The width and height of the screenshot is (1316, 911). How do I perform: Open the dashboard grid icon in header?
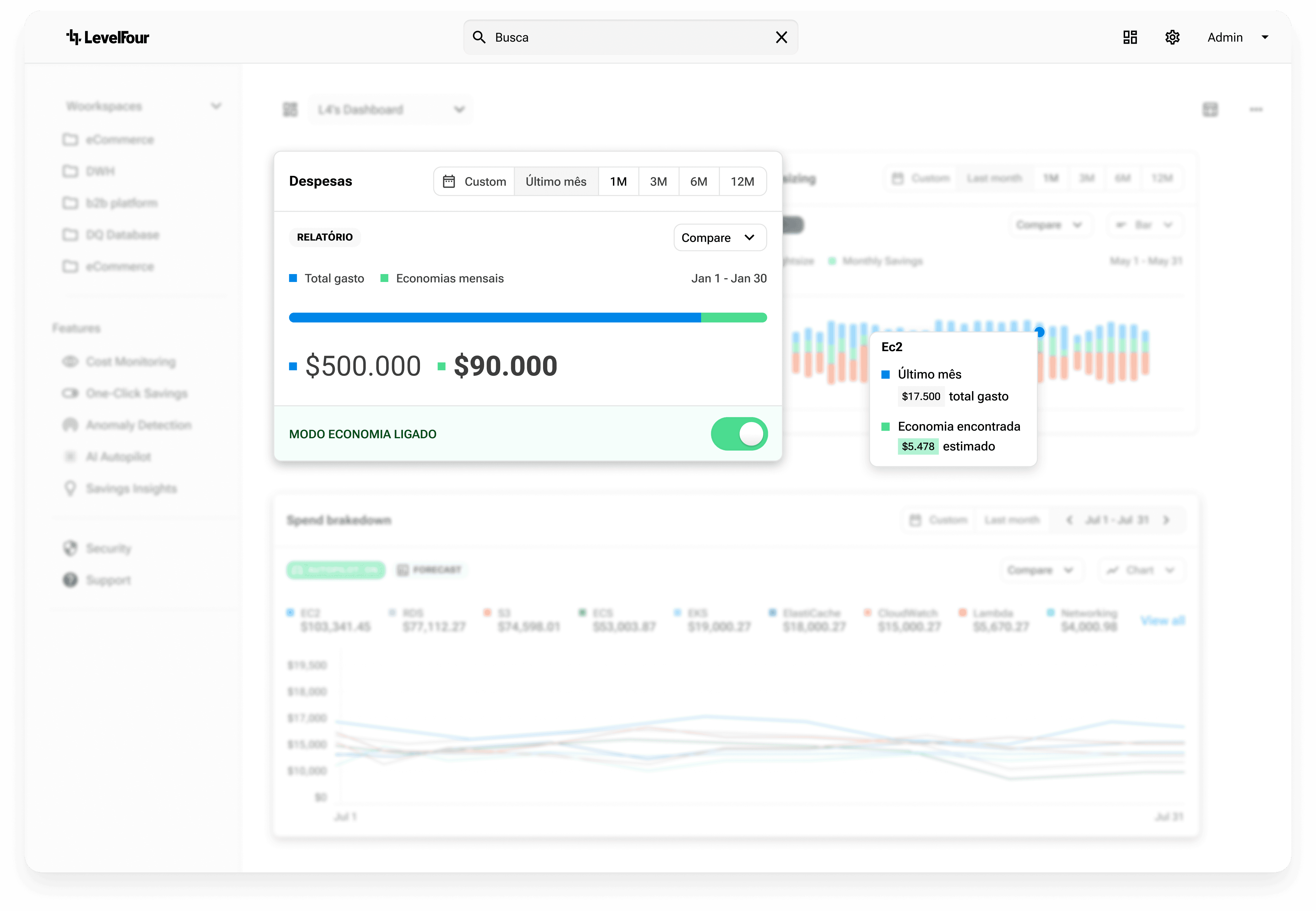click(1130, 38)
